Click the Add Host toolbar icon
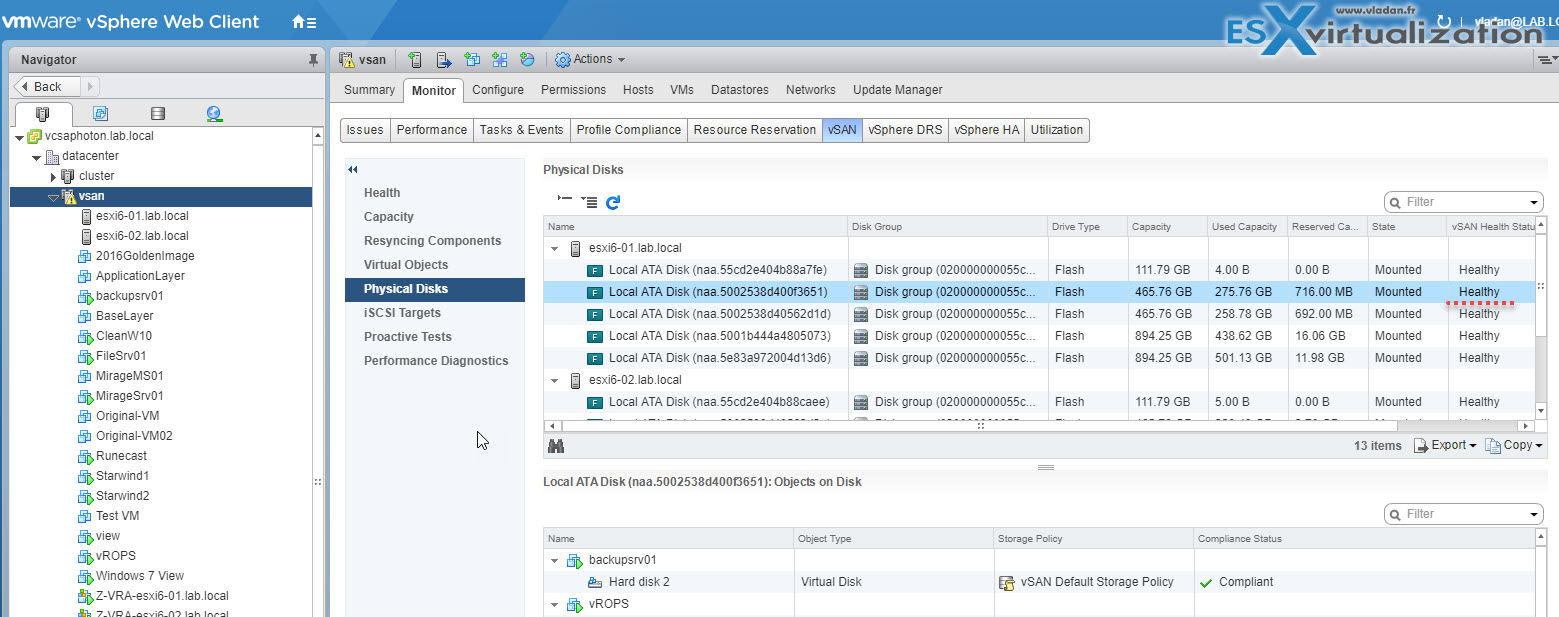Screen dimensions: 1559x617 pos(416,60)
